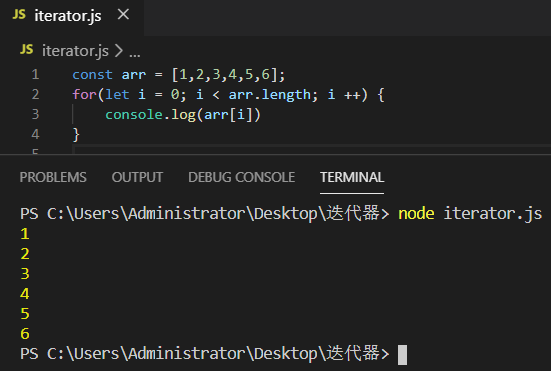The image size is (551, 371).
Task: Switch to the PROBLEMS panel tab
Action: pyautogui.click(x=53, y=177)
